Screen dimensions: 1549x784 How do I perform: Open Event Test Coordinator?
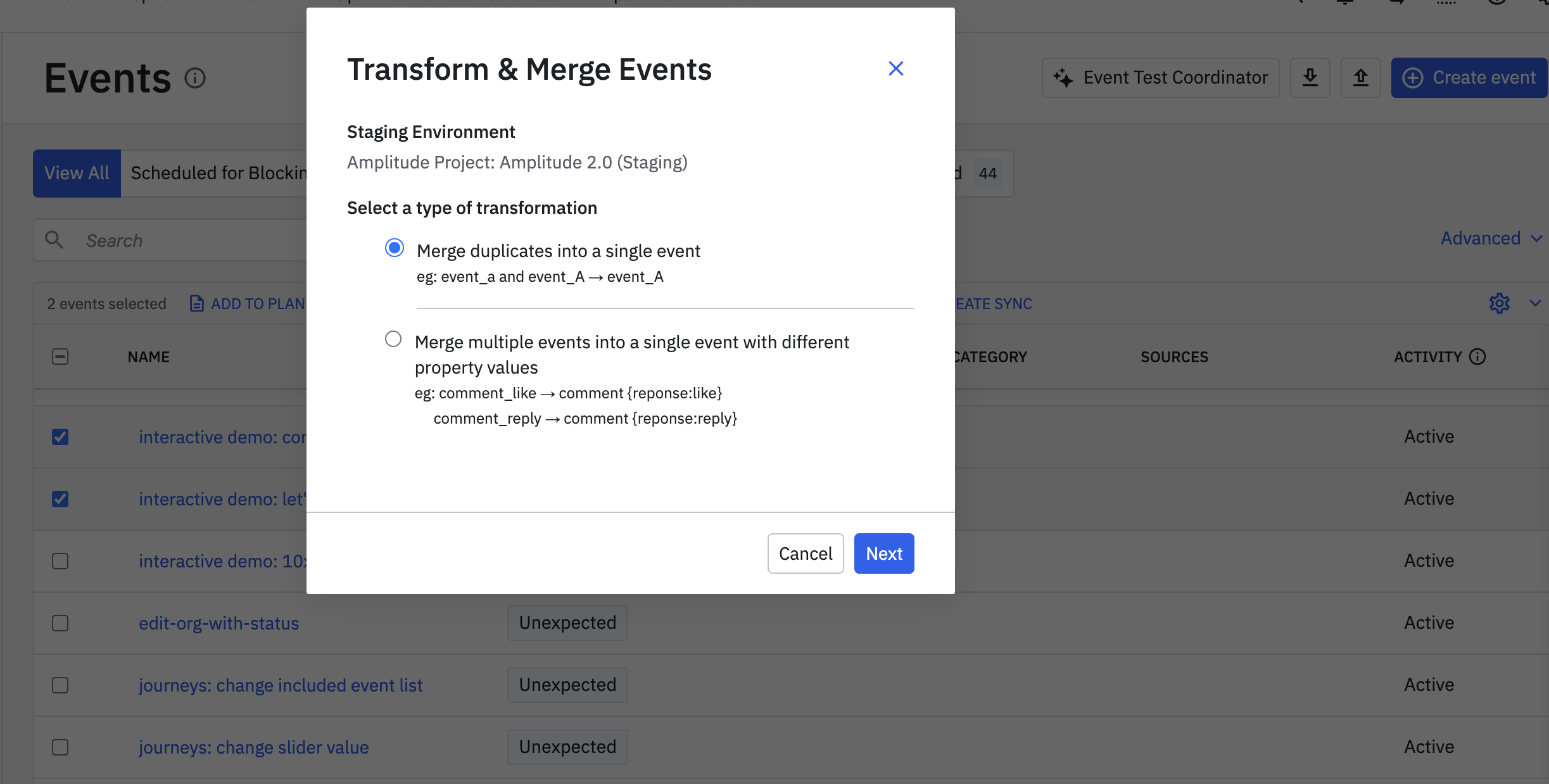coord(1160,78)
